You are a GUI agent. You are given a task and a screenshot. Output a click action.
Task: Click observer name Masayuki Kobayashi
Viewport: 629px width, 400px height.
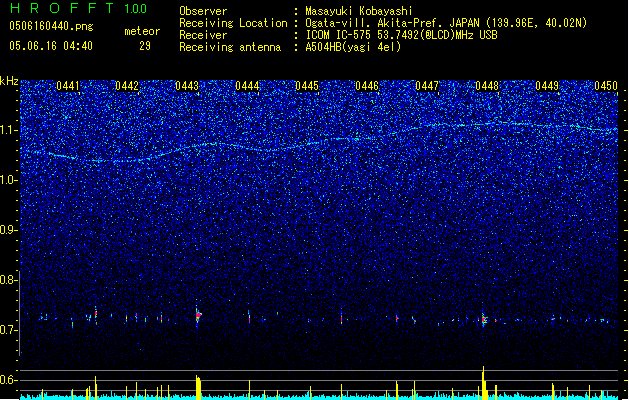point(359,11)
